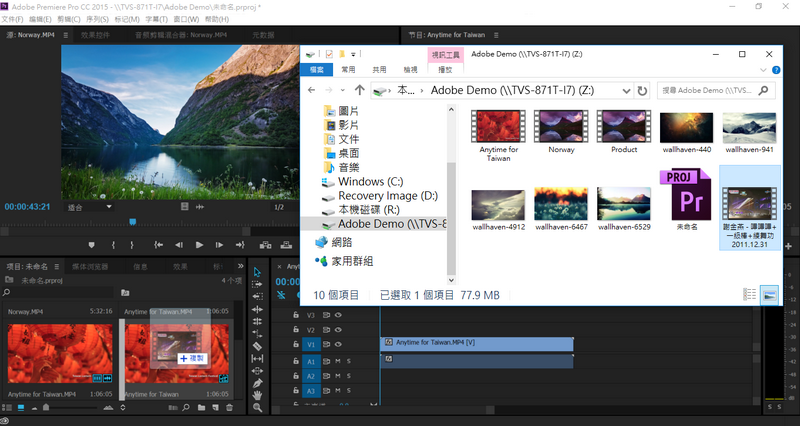Image resolution: width=800 pixels, height=426 pixels.
Task: Go to In point in Source monitor
Action: 159,245
